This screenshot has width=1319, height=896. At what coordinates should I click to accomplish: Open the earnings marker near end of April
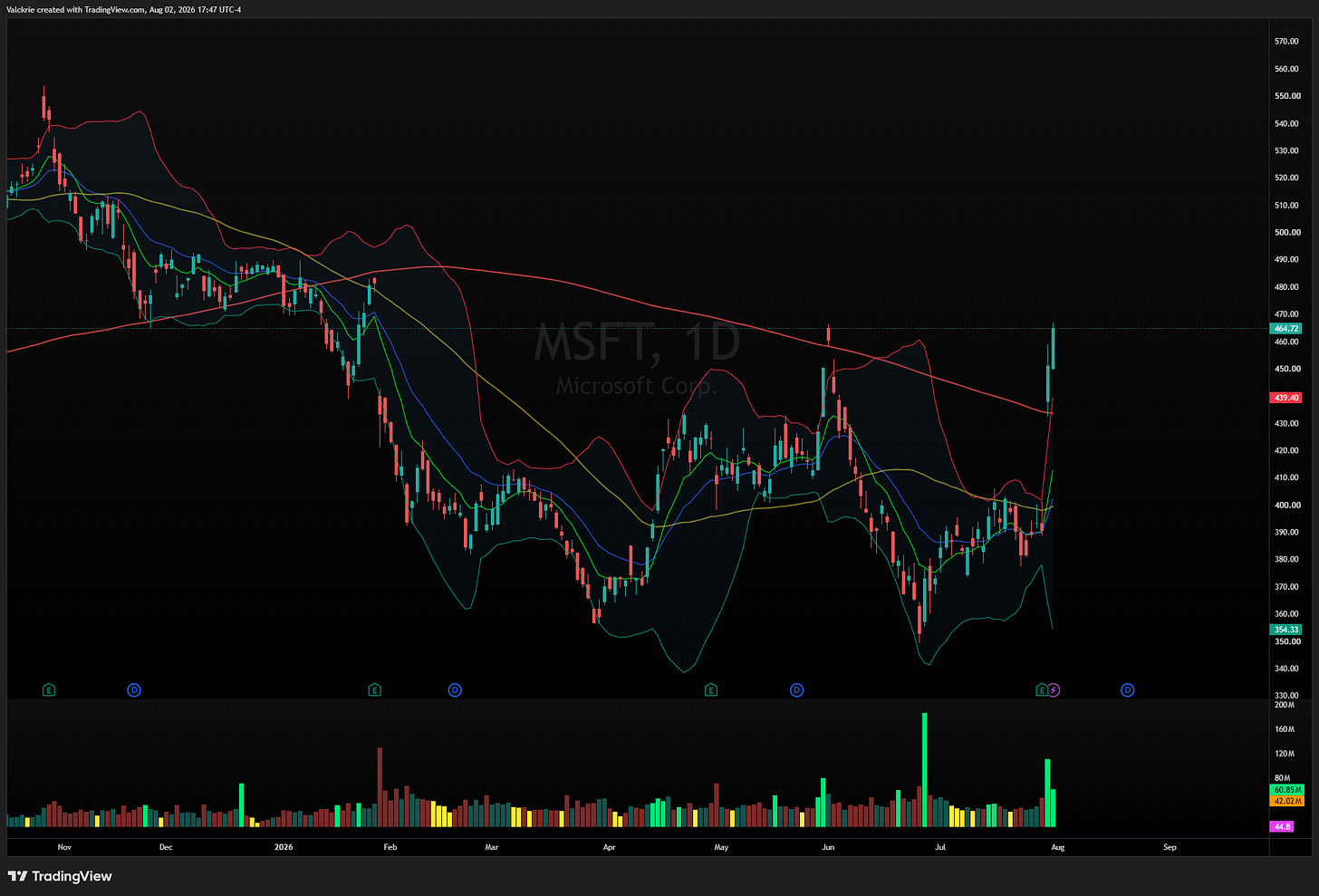[711, 690]
